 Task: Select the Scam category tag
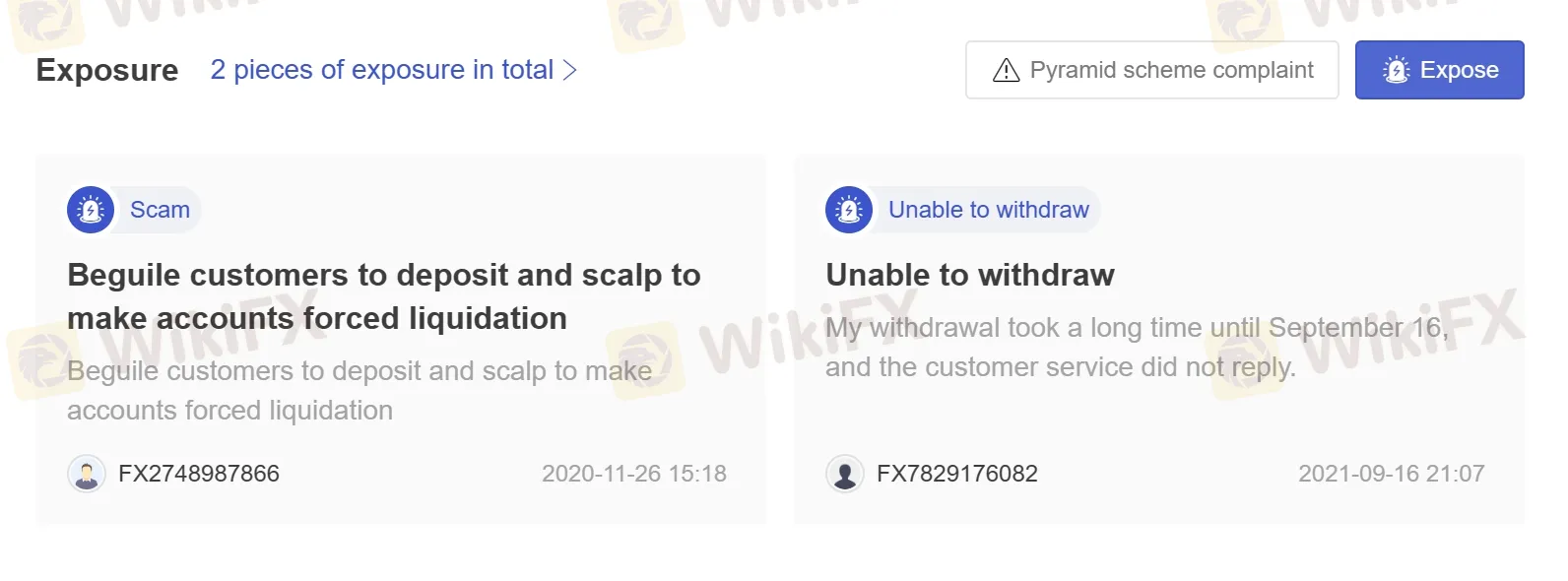tap(161, 209)
